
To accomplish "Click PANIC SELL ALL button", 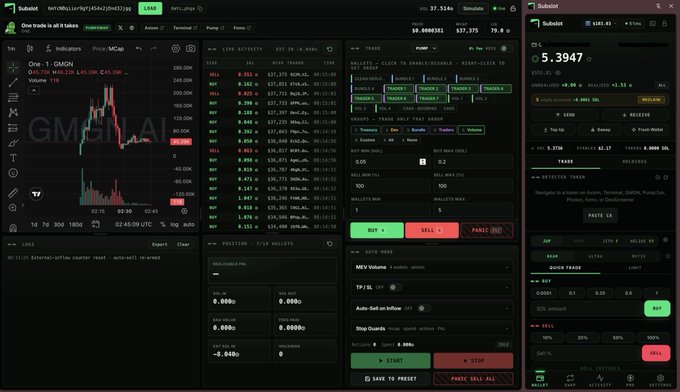I will (473, 379).
